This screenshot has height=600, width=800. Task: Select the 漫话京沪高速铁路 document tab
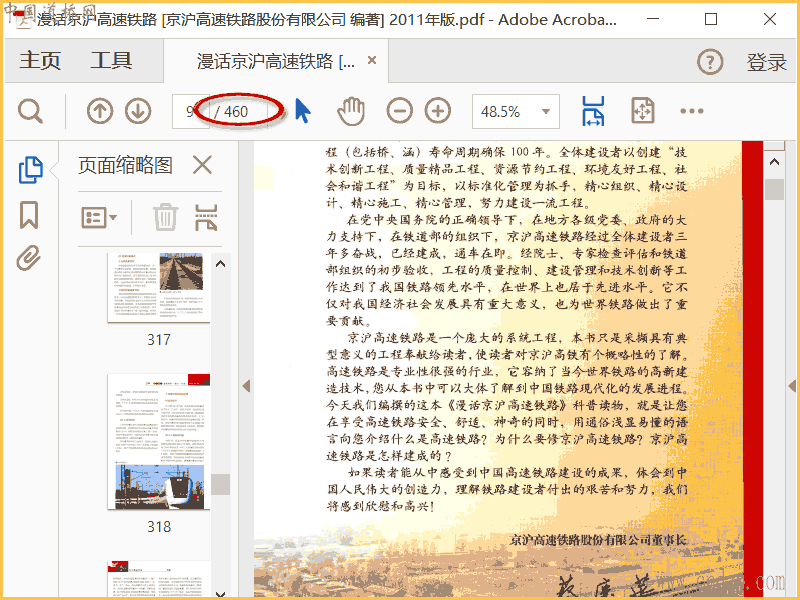(x=276, y=62)
